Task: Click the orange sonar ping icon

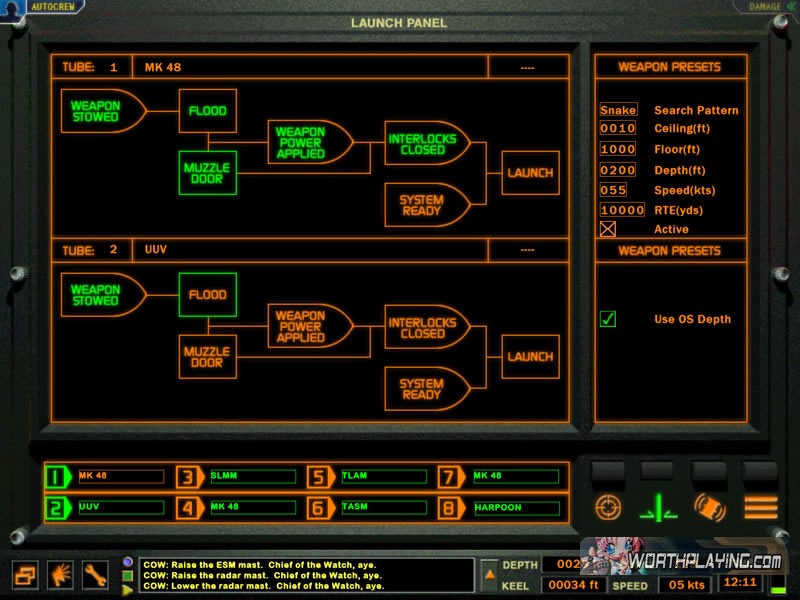Action: pyautogui.click(x=710, y=507)
